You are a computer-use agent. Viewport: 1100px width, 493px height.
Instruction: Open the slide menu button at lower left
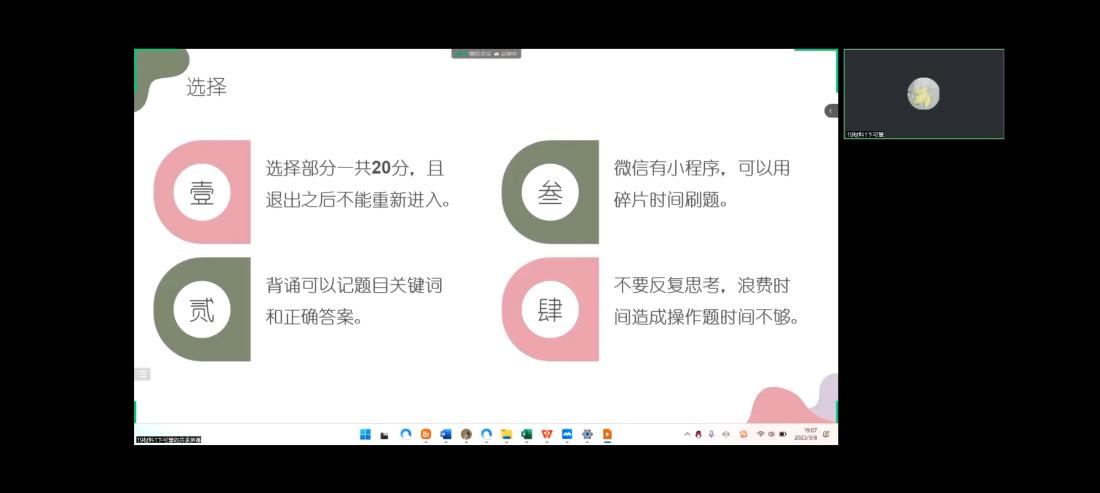click(x=142, y=374)
